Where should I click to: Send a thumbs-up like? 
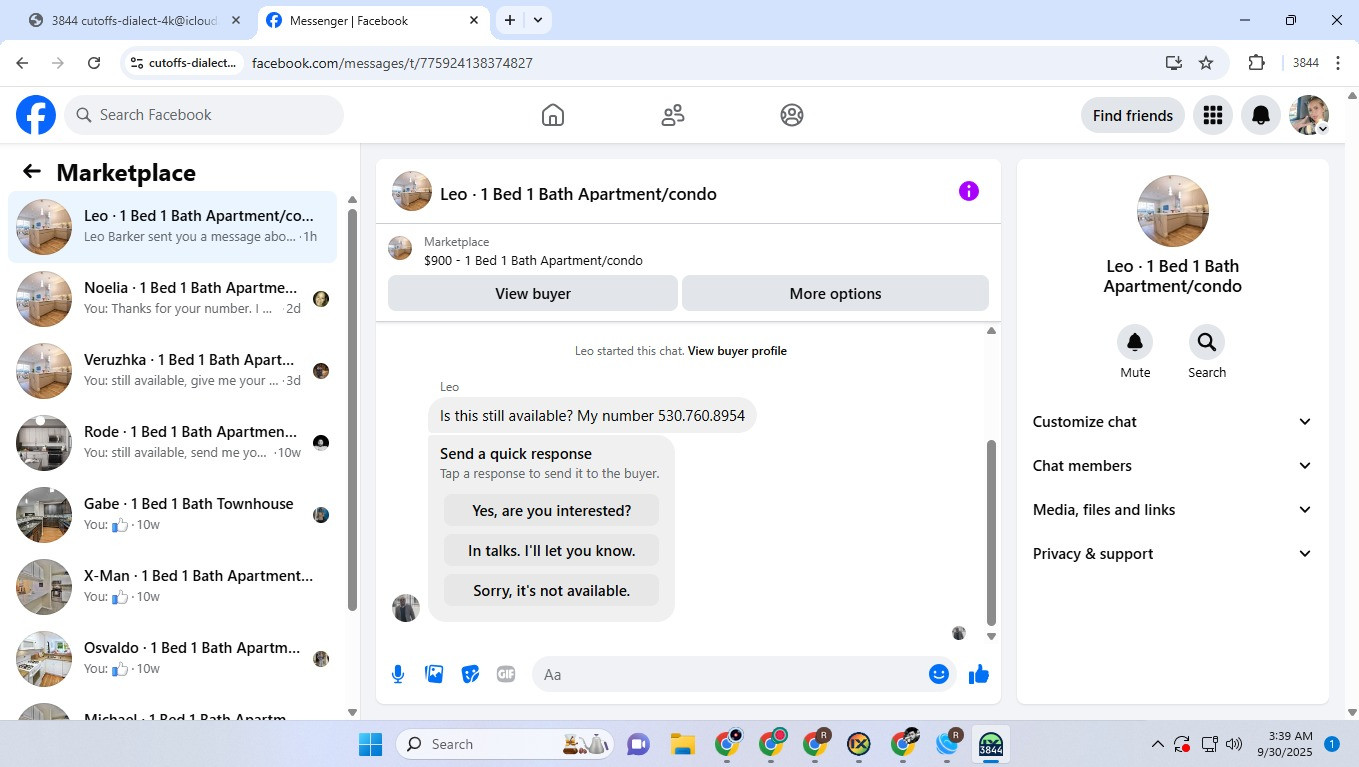click(x=979, y=674)
